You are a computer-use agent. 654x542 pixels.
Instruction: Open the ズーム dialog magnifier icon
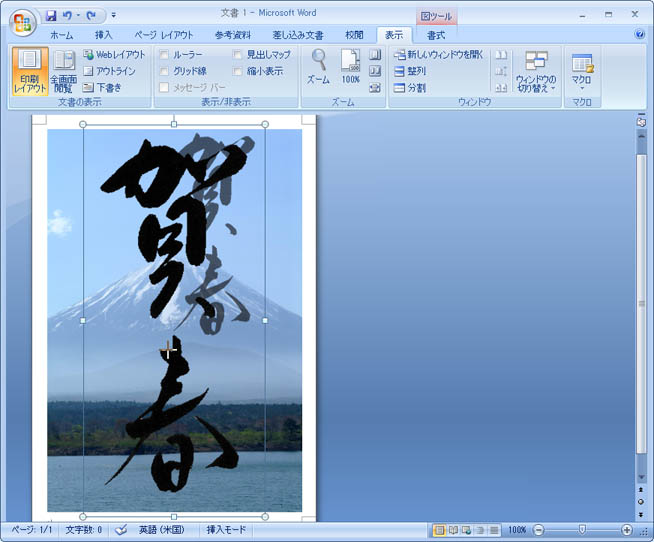[x=318, y=66]
